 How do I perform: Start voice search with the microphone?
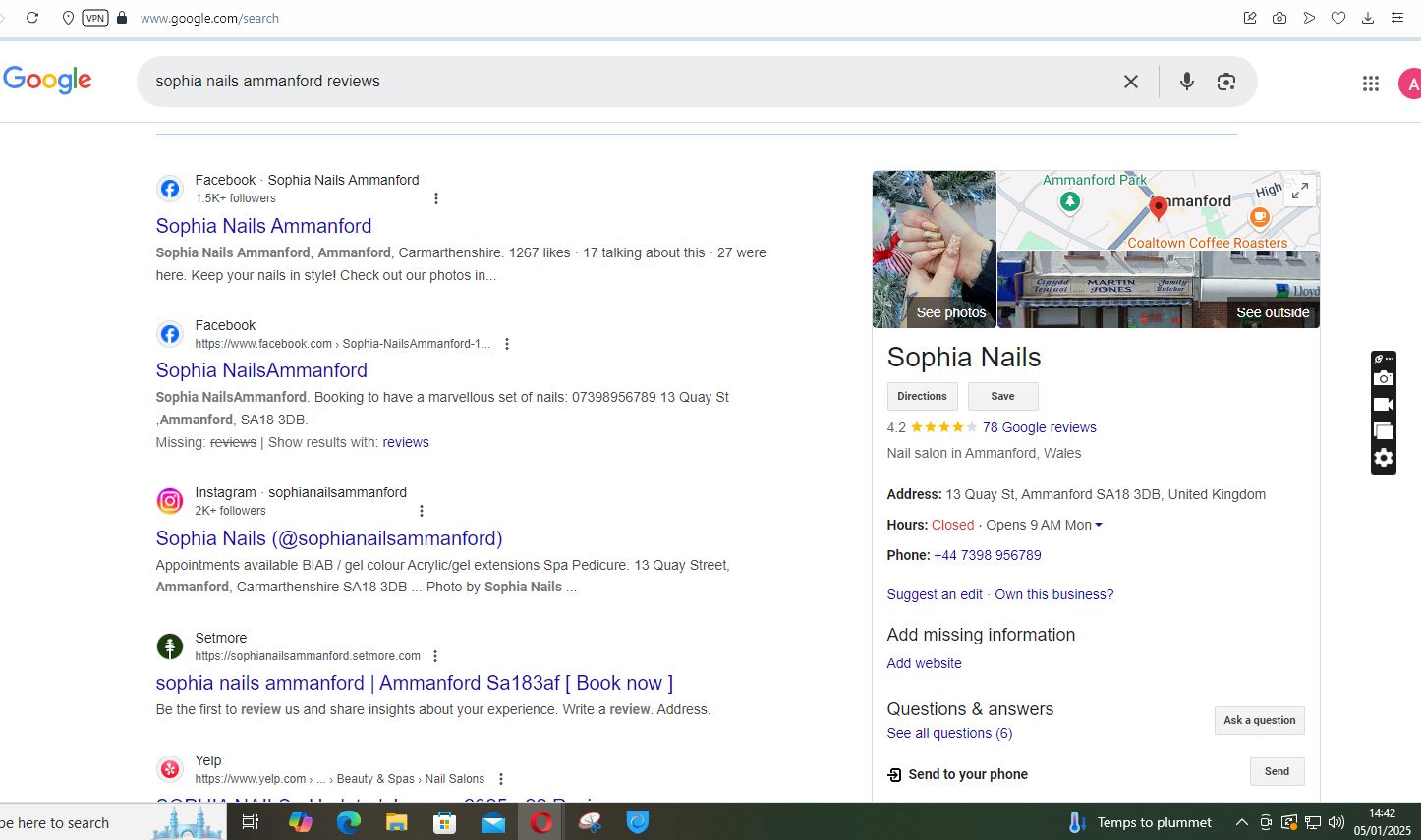point(1187,82)
